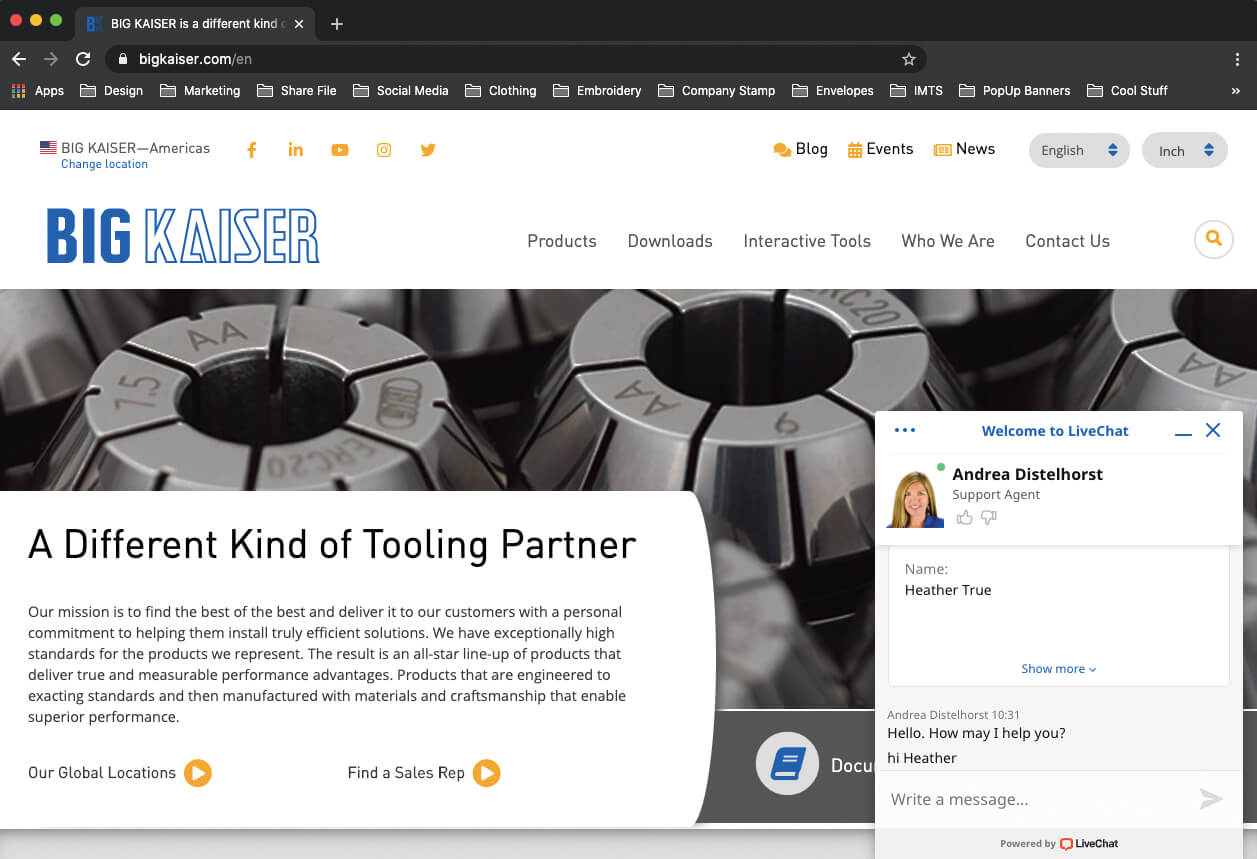Screen dimensions: 1257x859
Task: Rate agent with thumbs down icon
Action: point(989,517)
